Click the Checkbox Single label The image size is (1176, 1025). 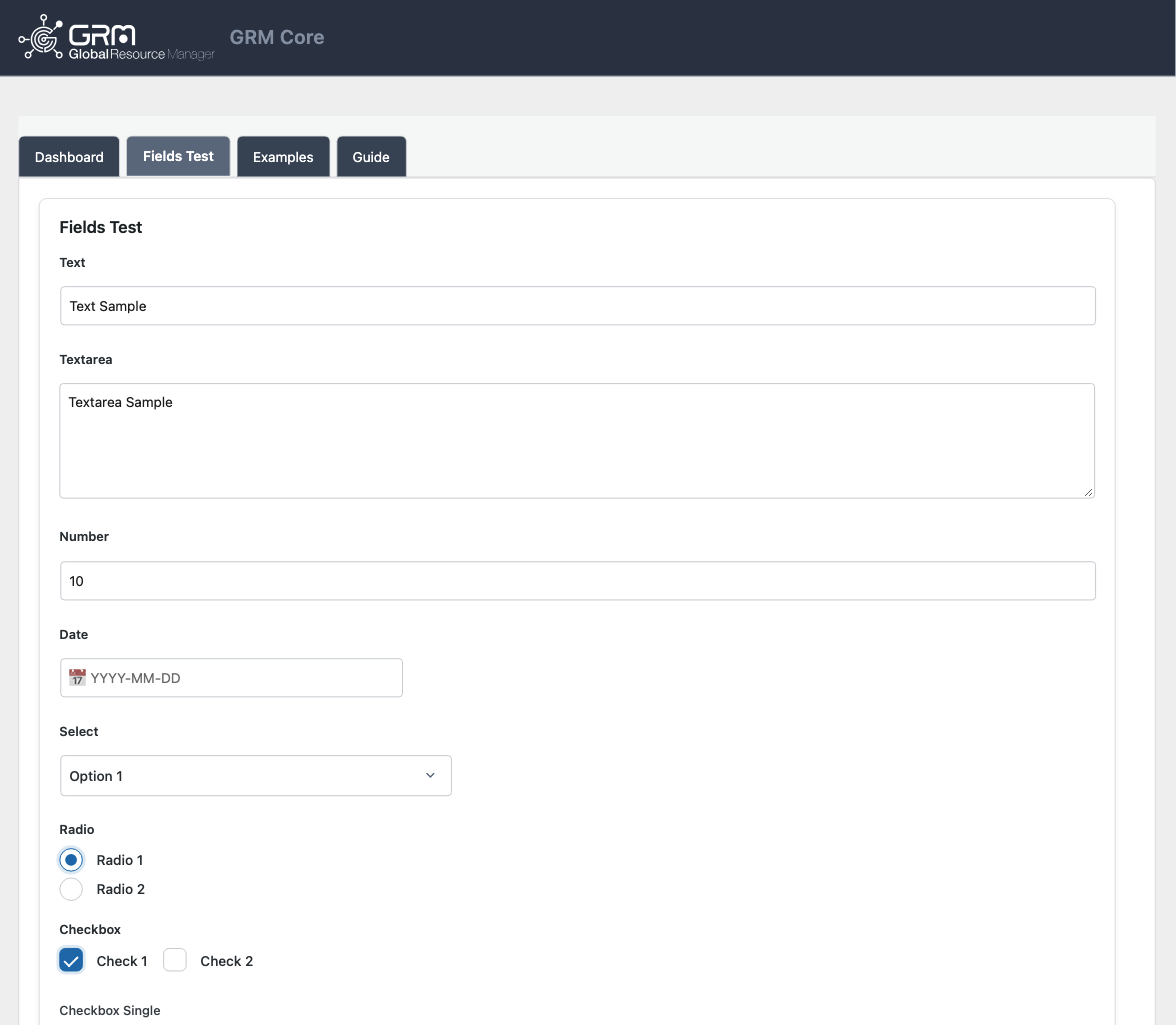[x=110, y=1011]
